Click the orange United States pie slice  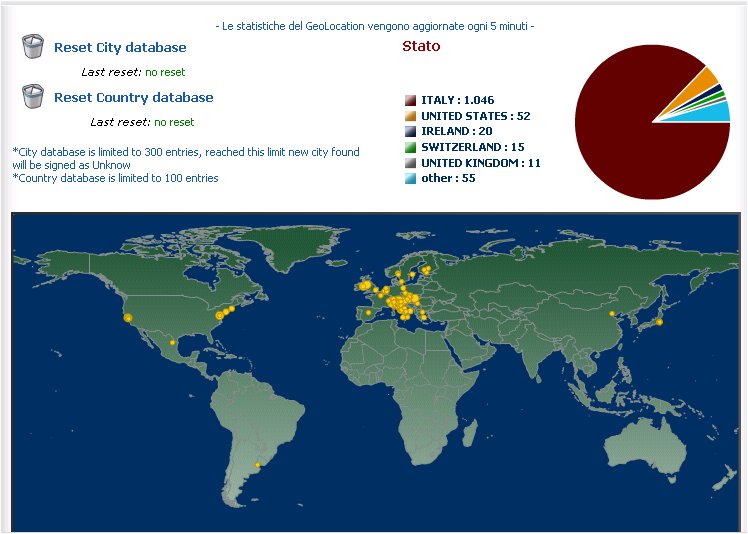point(699,87)
